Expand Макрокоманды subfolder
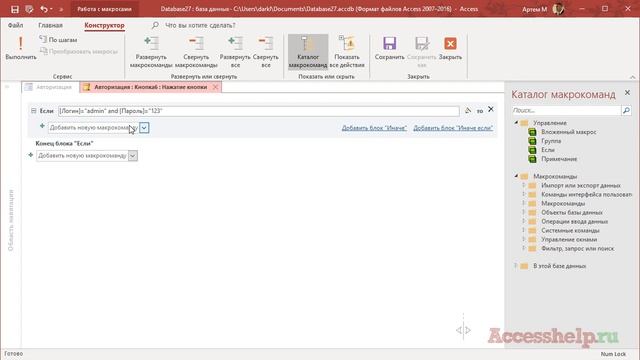The width and height of the screenshot is (640, 360). tap(524, 203)
